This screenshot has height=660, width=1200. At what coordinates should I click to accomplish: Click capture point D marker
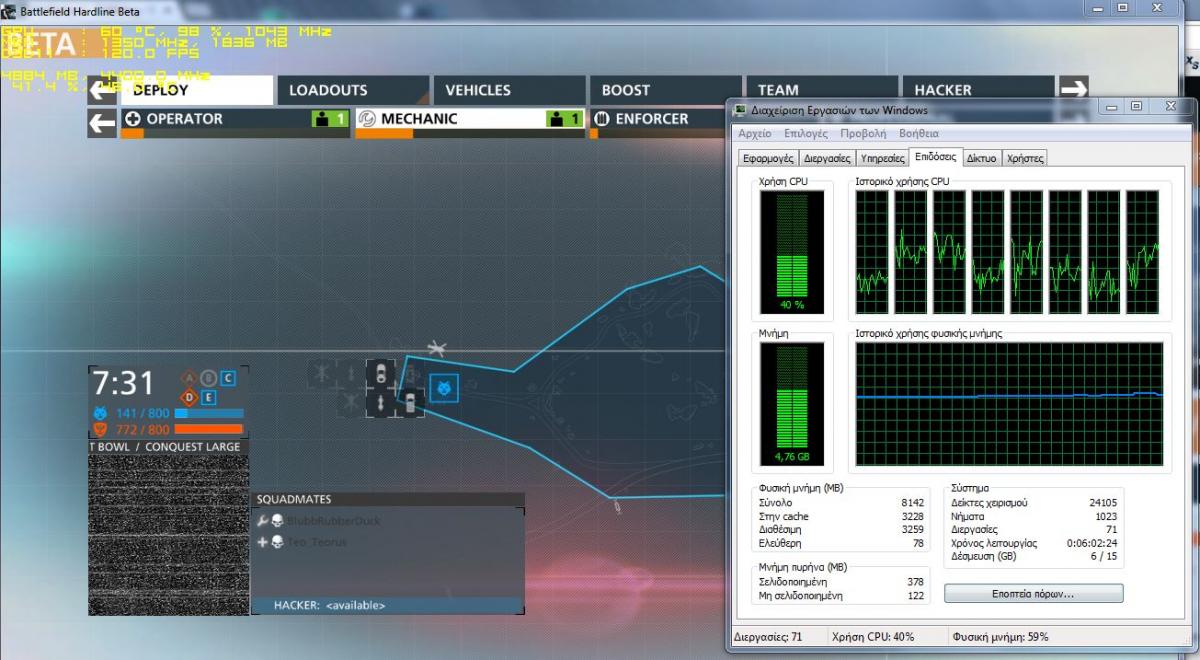[189, 397]
